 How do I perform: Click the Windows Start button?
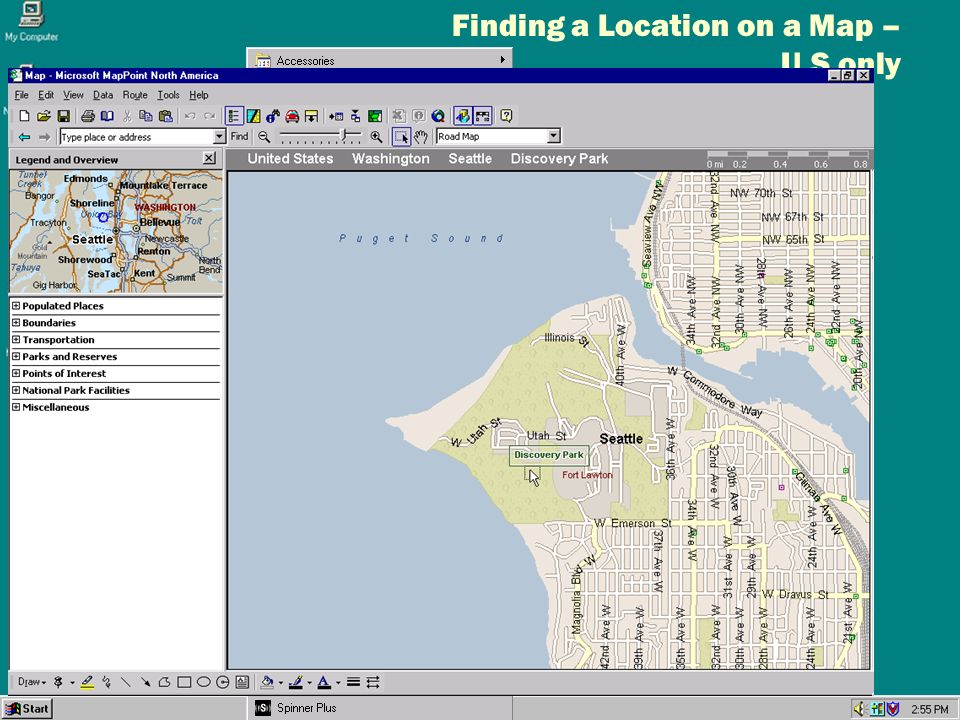pyautogui.click(x=27, y=708)
